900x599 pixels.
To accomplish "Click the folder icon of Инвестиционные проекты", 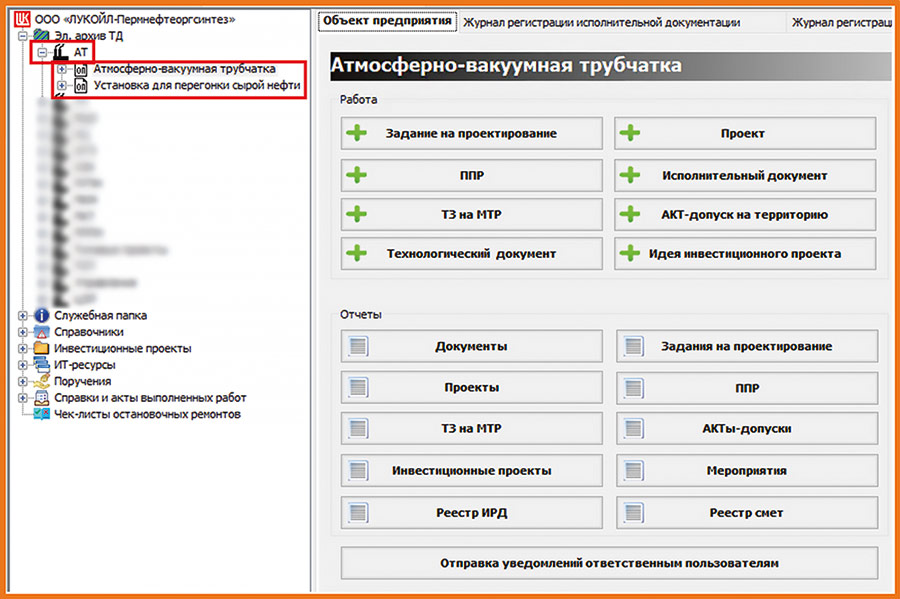I will [x=41, y=349].
